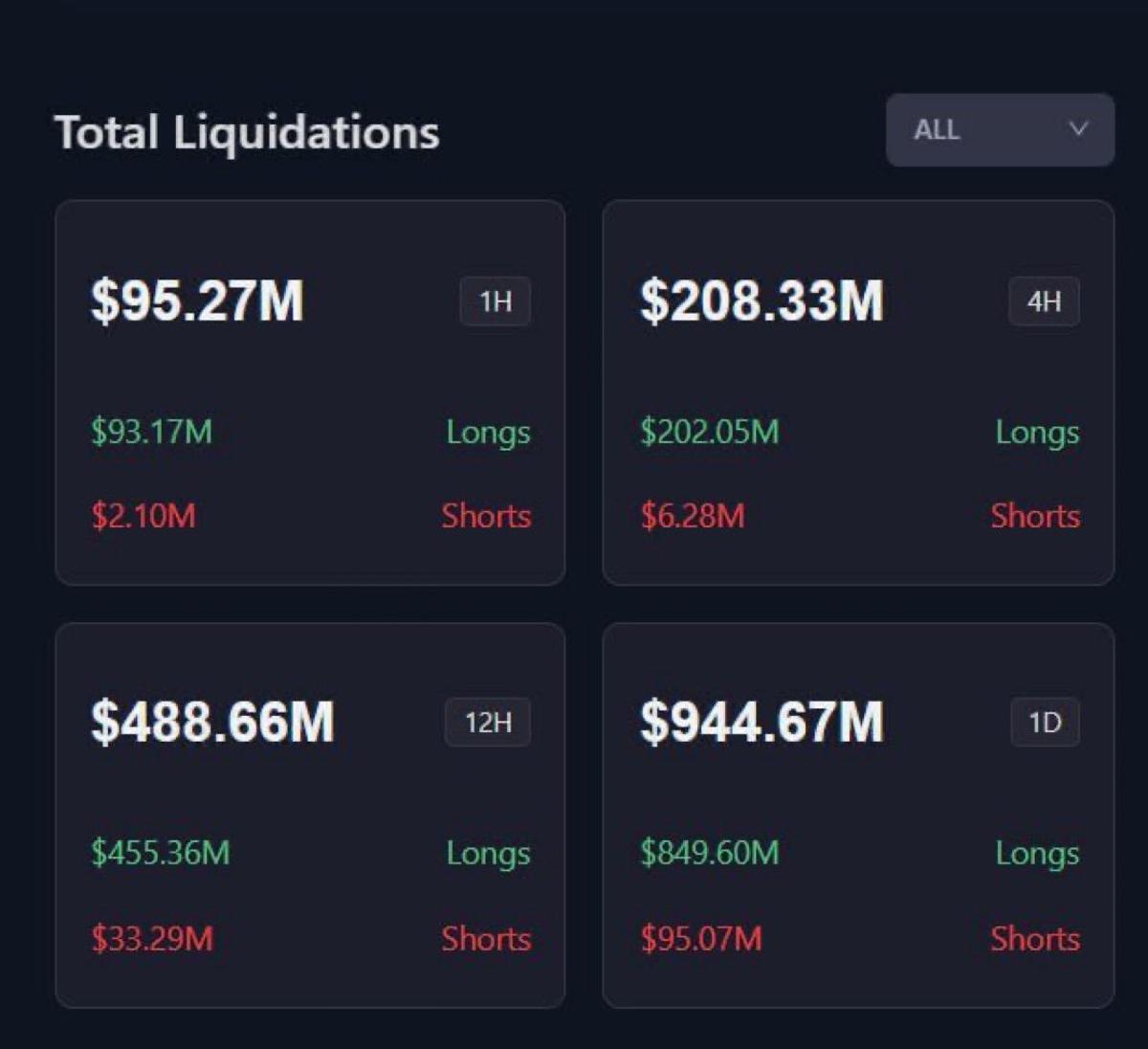Click the Longs label in the 1H card

click(488, 433)
